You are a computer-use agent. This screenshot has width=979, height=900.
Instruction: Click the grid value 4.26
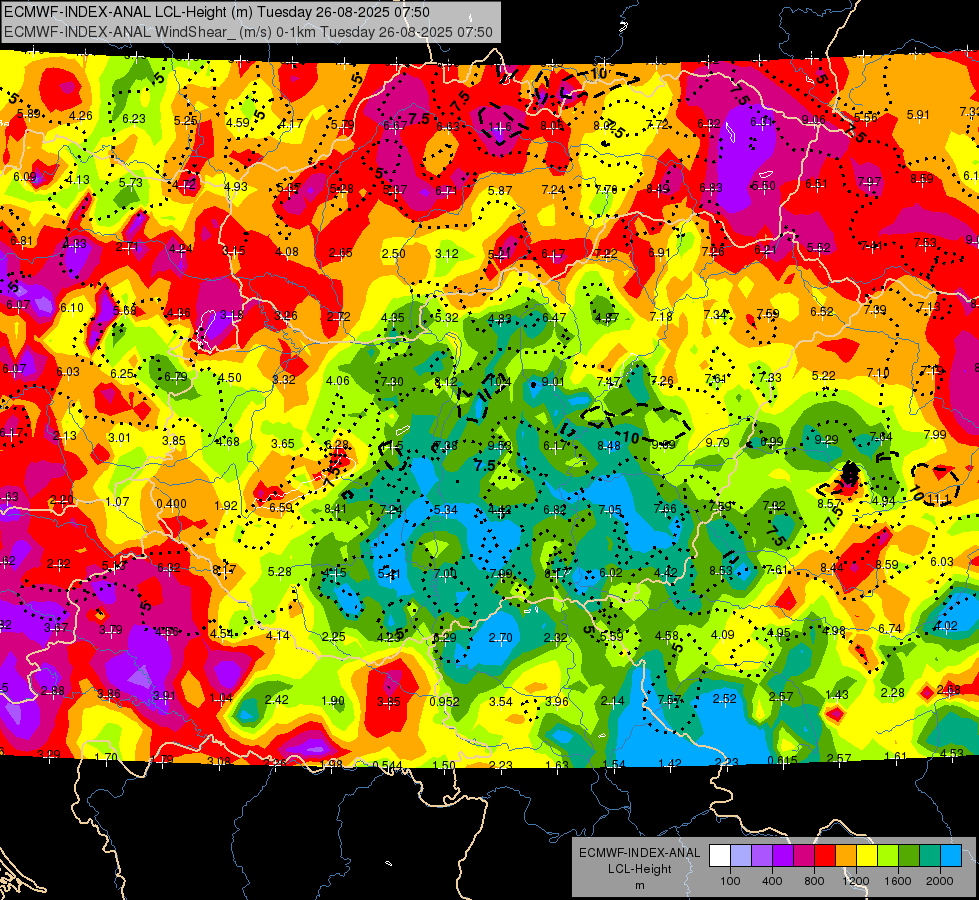point(81,116)
